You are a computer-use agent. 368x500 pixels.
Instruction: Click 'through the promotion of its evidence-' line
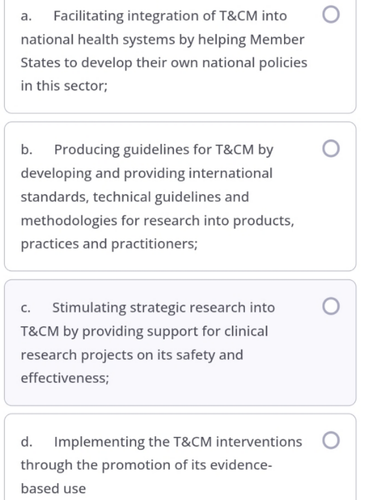(x=146, y=465)
